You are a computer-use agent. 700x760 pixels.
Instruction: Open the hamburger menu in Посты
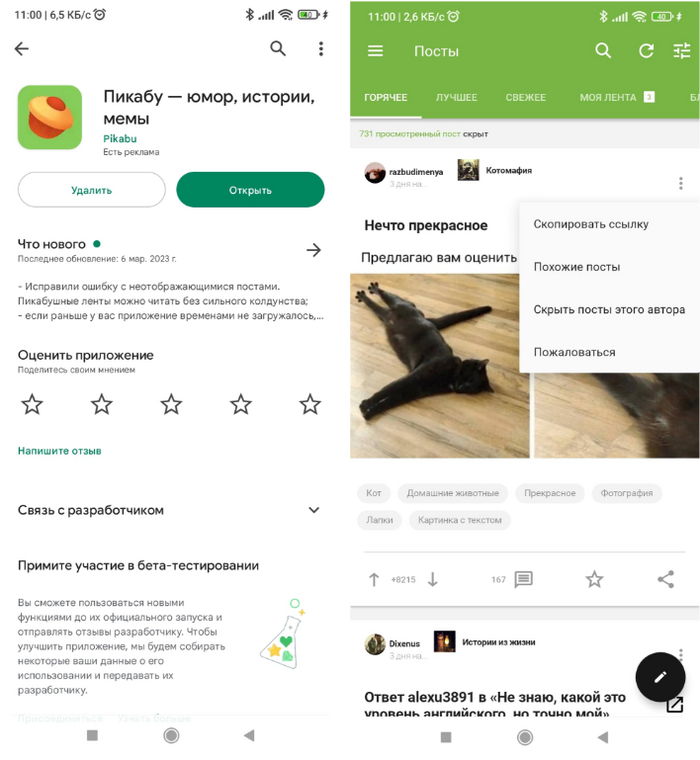(x=375, y=50)
